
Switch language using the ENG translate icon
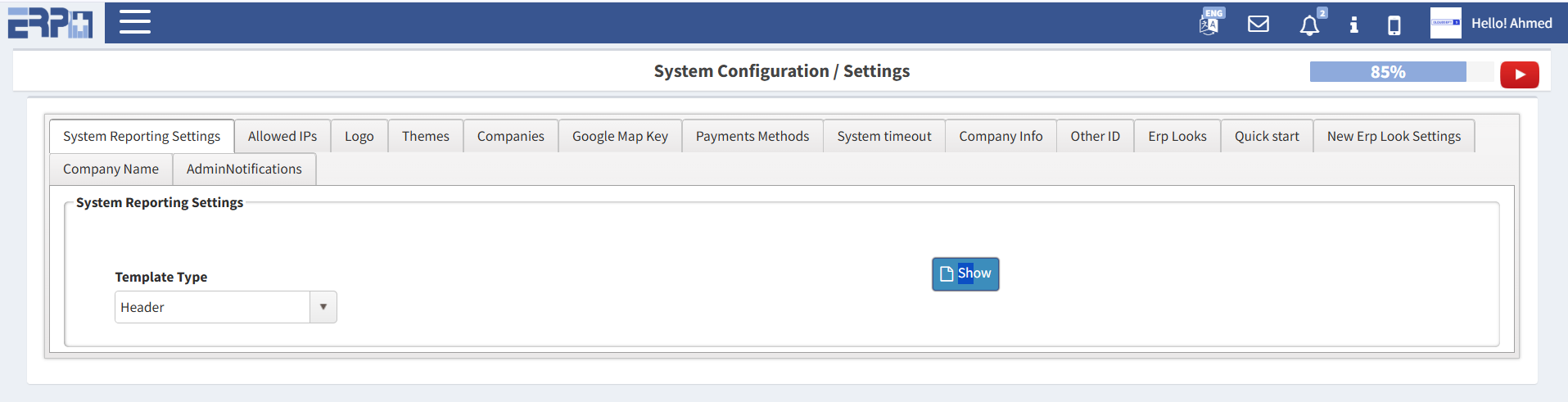point(1210,22)
